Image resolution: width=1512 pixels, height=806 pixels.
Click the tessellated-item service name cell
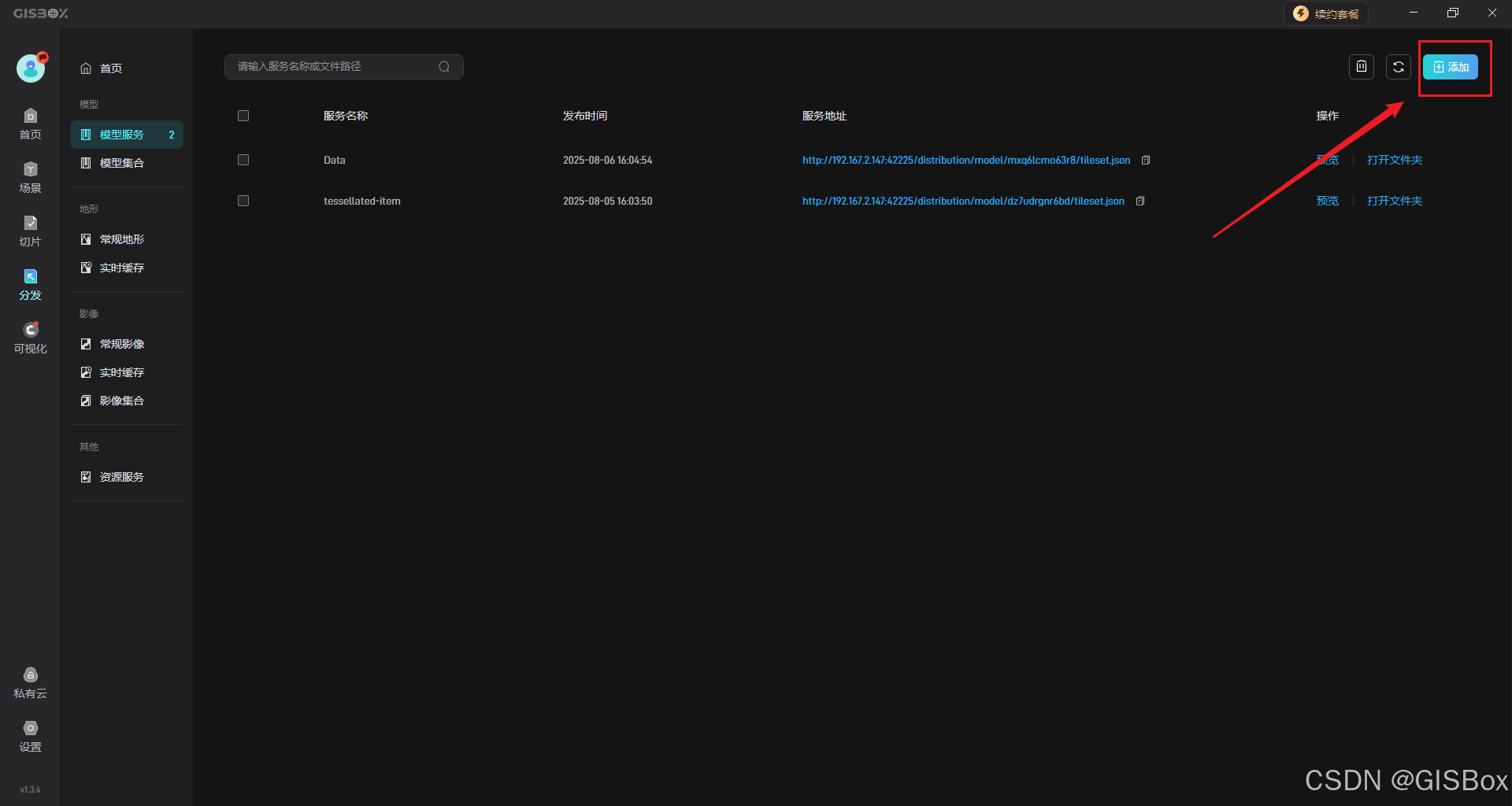pyautogui.click(x=362, y=201)
